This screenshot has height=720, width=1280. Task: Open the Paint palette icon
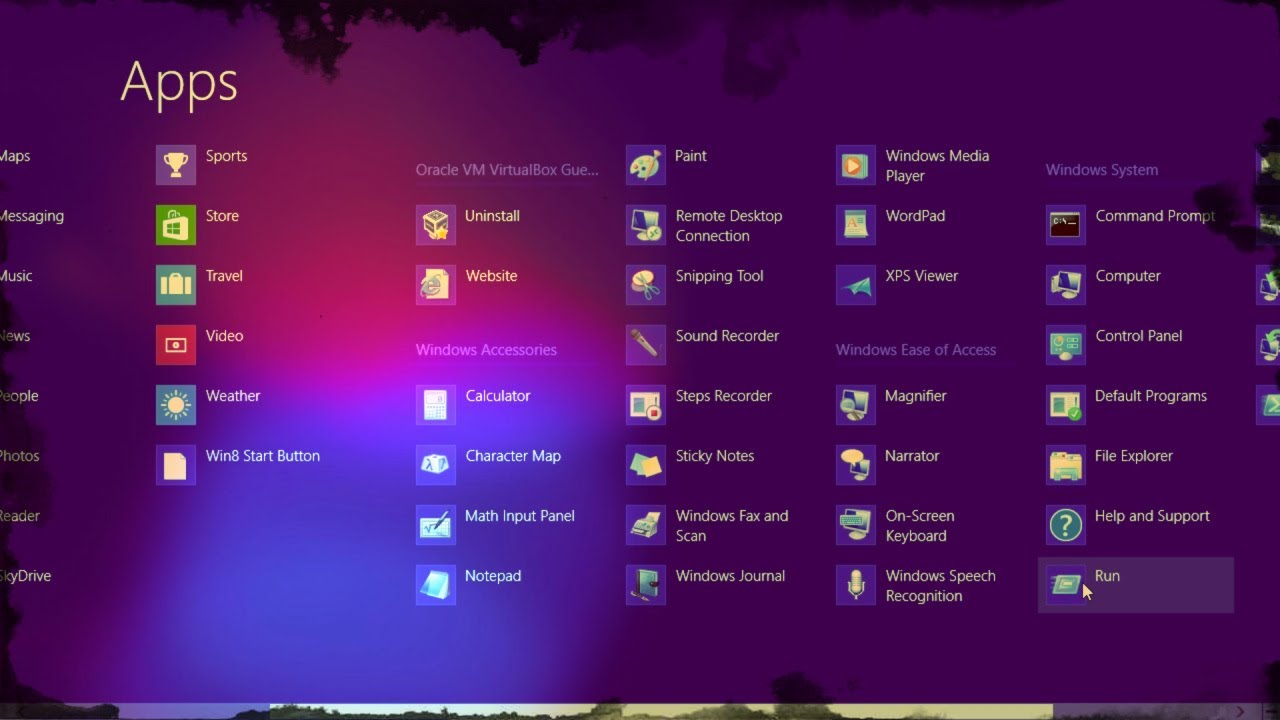[x=646, y=165]
